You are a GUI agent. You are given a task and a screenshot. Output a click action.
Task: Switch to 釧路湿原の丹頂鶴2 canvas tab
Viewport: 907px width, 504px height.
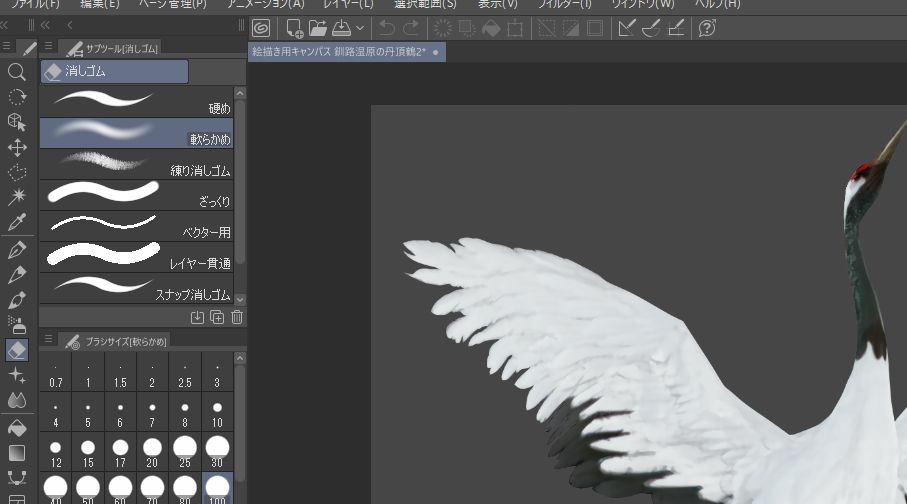click(346, 51)
